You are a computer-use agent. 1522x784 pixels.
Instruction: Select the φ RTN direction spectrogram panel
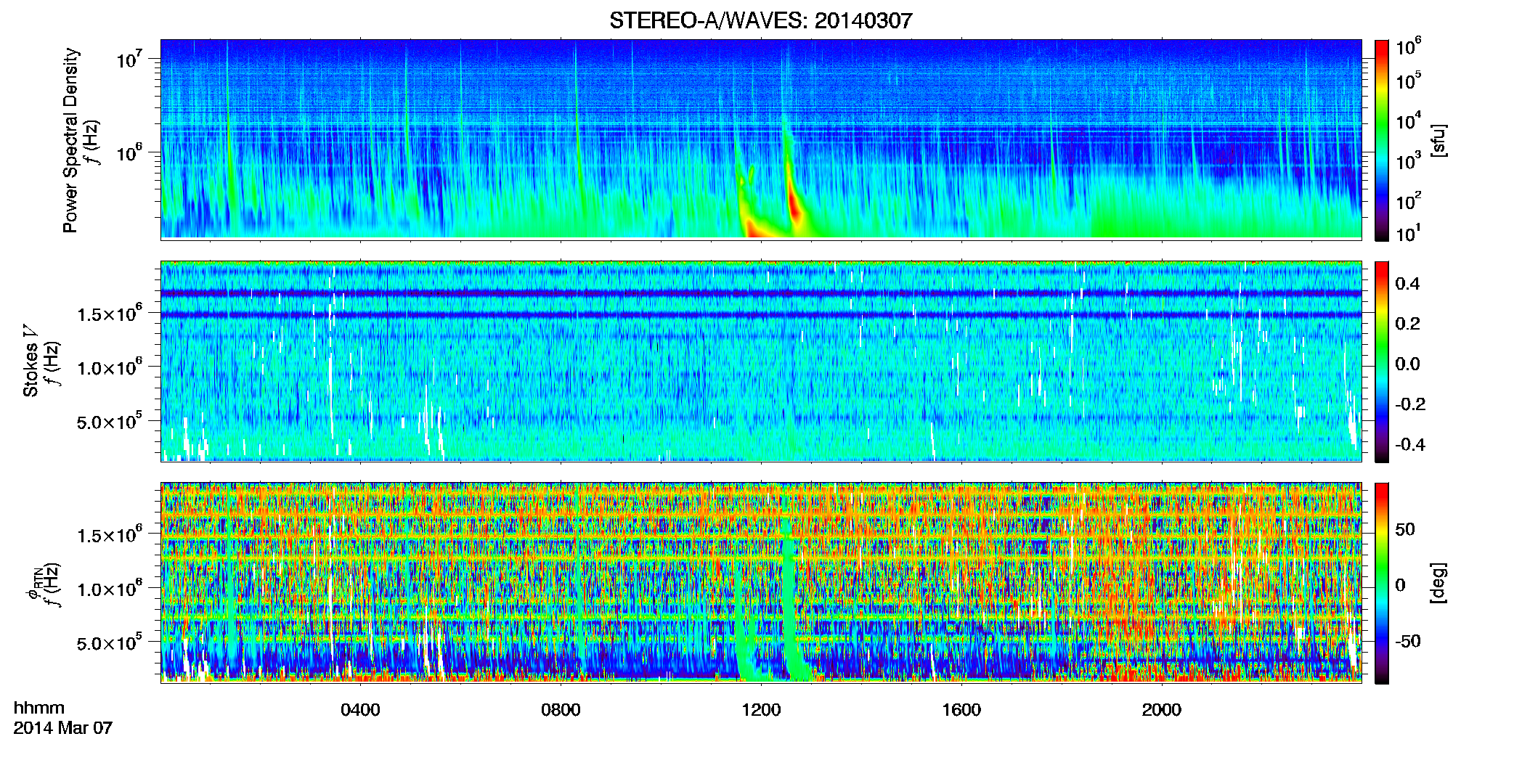(x=761, y=582)
